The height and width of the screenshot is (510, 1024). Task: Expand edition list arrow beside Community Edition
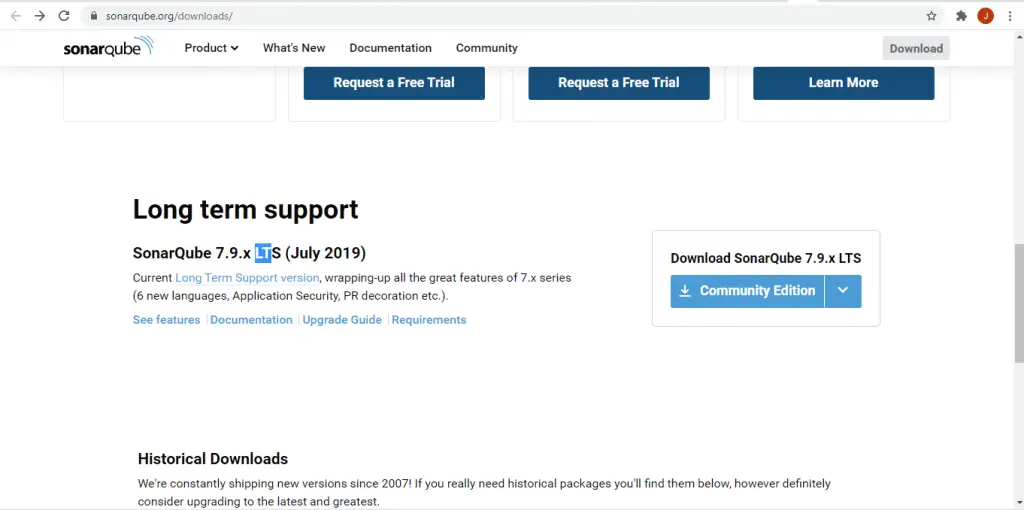point(843,291)
